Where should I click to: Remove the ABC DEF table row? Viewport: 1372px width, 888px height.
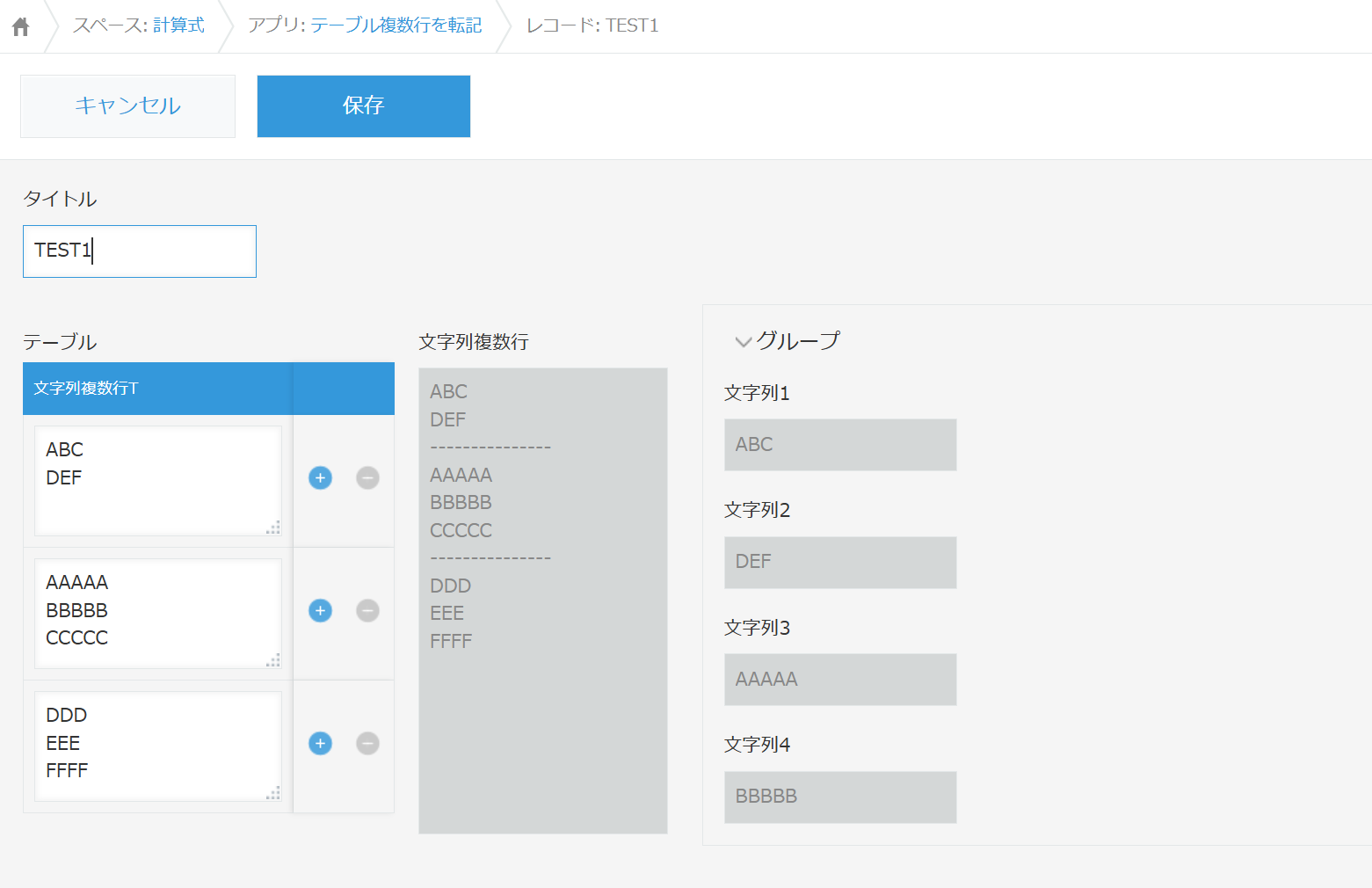367,477
